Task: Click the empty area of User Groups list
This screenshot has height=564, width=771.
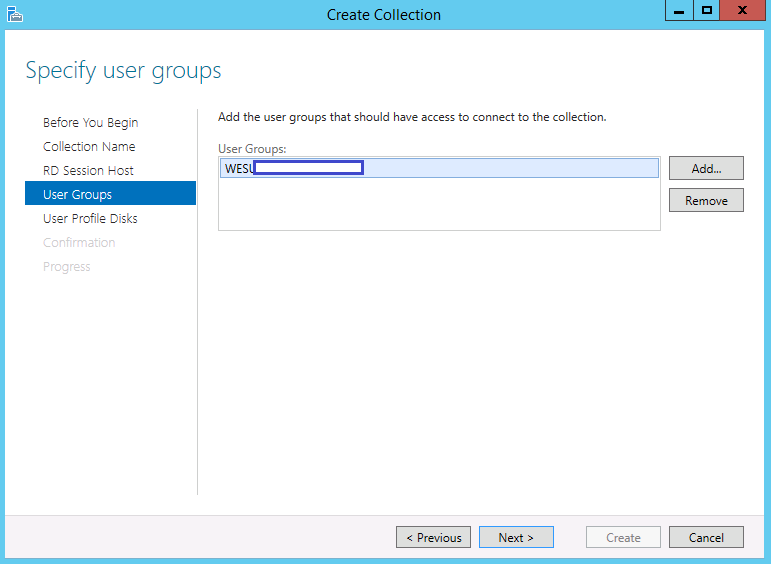Action: click(x=439, y=204)
